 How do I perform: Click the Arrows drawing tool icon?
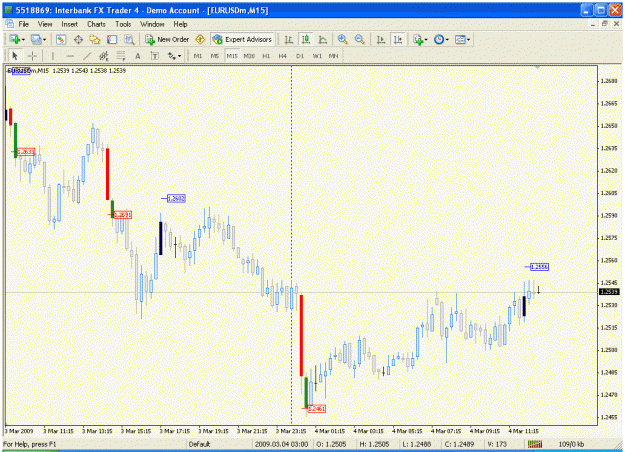[171, 56]
